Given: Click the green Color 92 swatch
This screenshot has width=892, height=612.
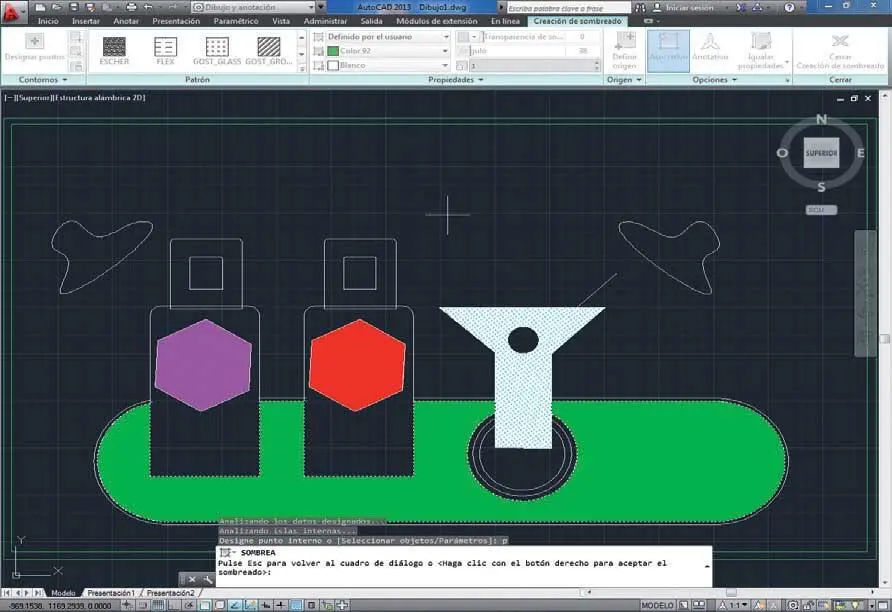Looking at the screenshot, I should tap(333, 50).
